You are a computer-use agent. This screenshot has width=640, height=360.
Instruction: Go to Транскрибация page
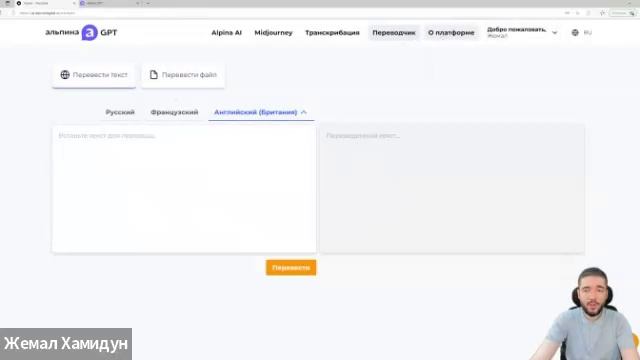332,33
